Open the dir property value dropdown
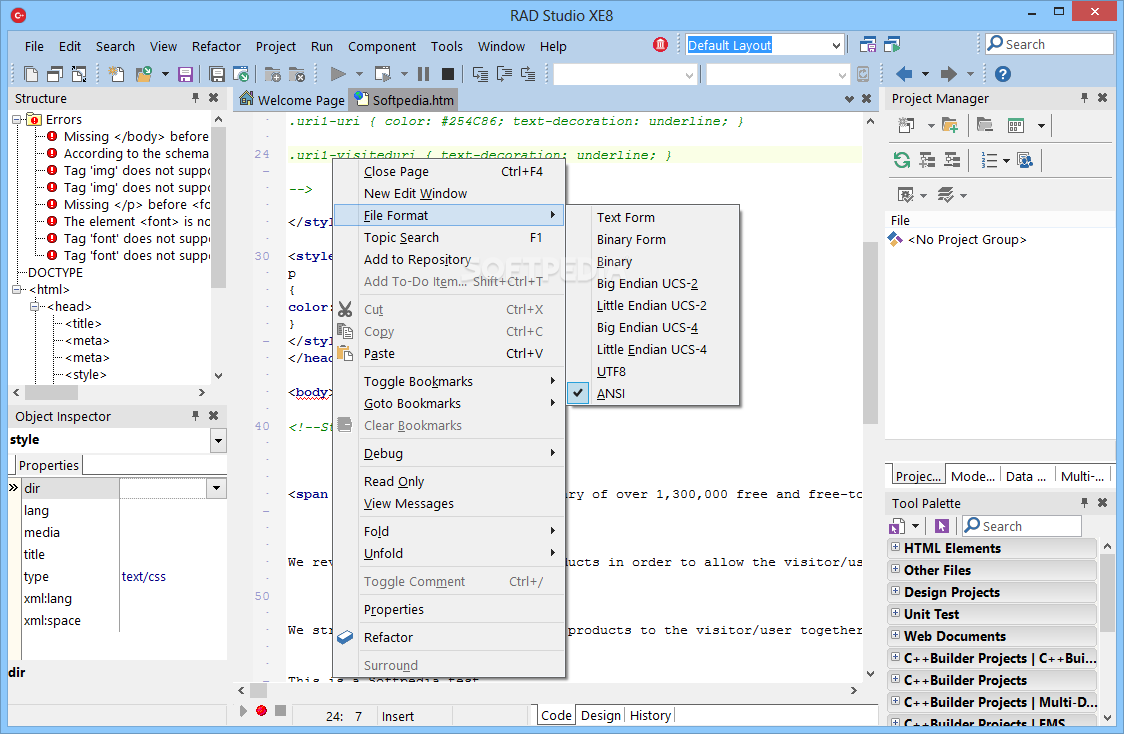Viewport: 1124px width, 734px height. (216, 488)
